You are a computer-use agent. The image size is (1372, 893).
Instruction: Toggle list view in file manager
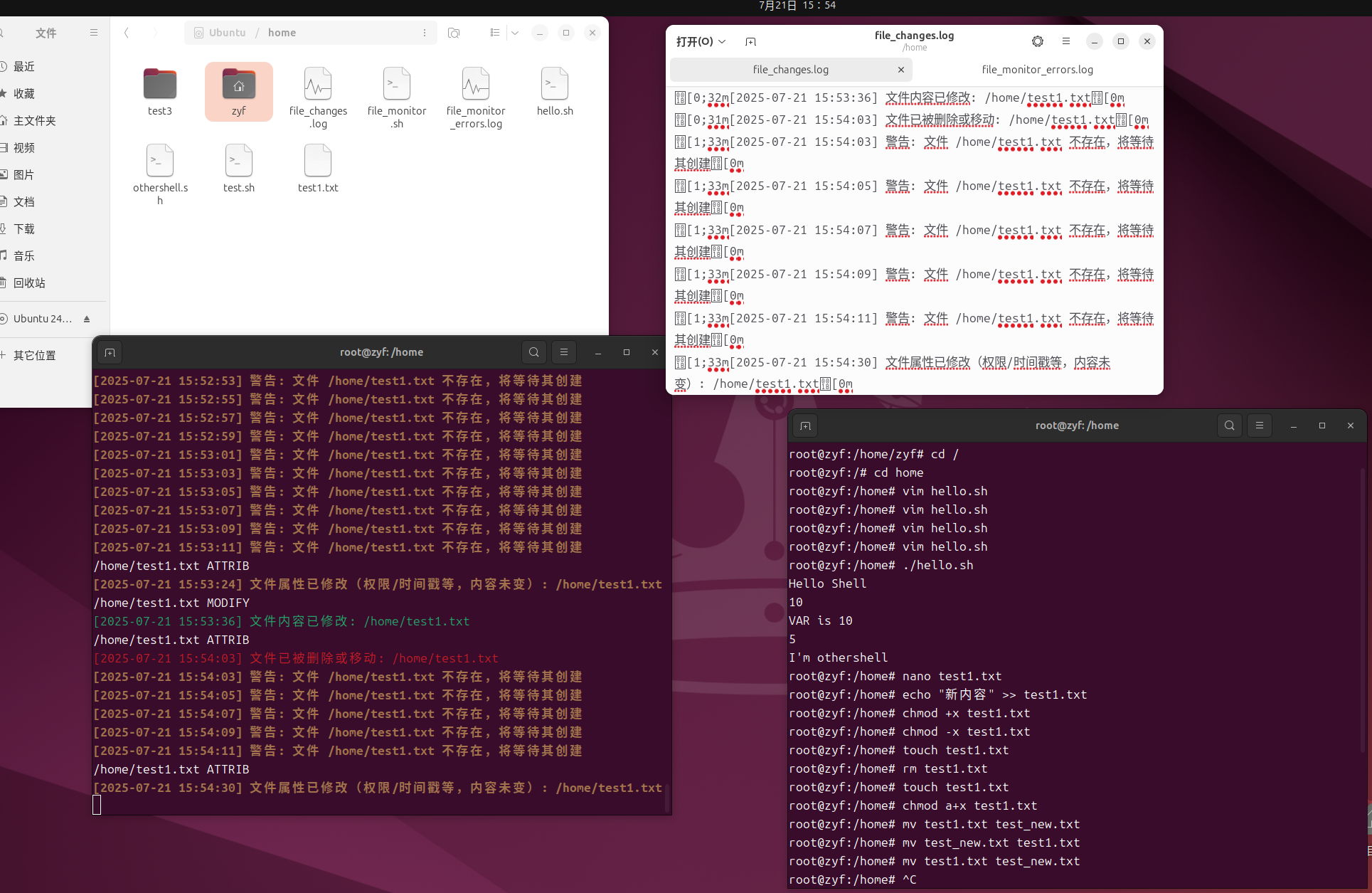[495, 33]
